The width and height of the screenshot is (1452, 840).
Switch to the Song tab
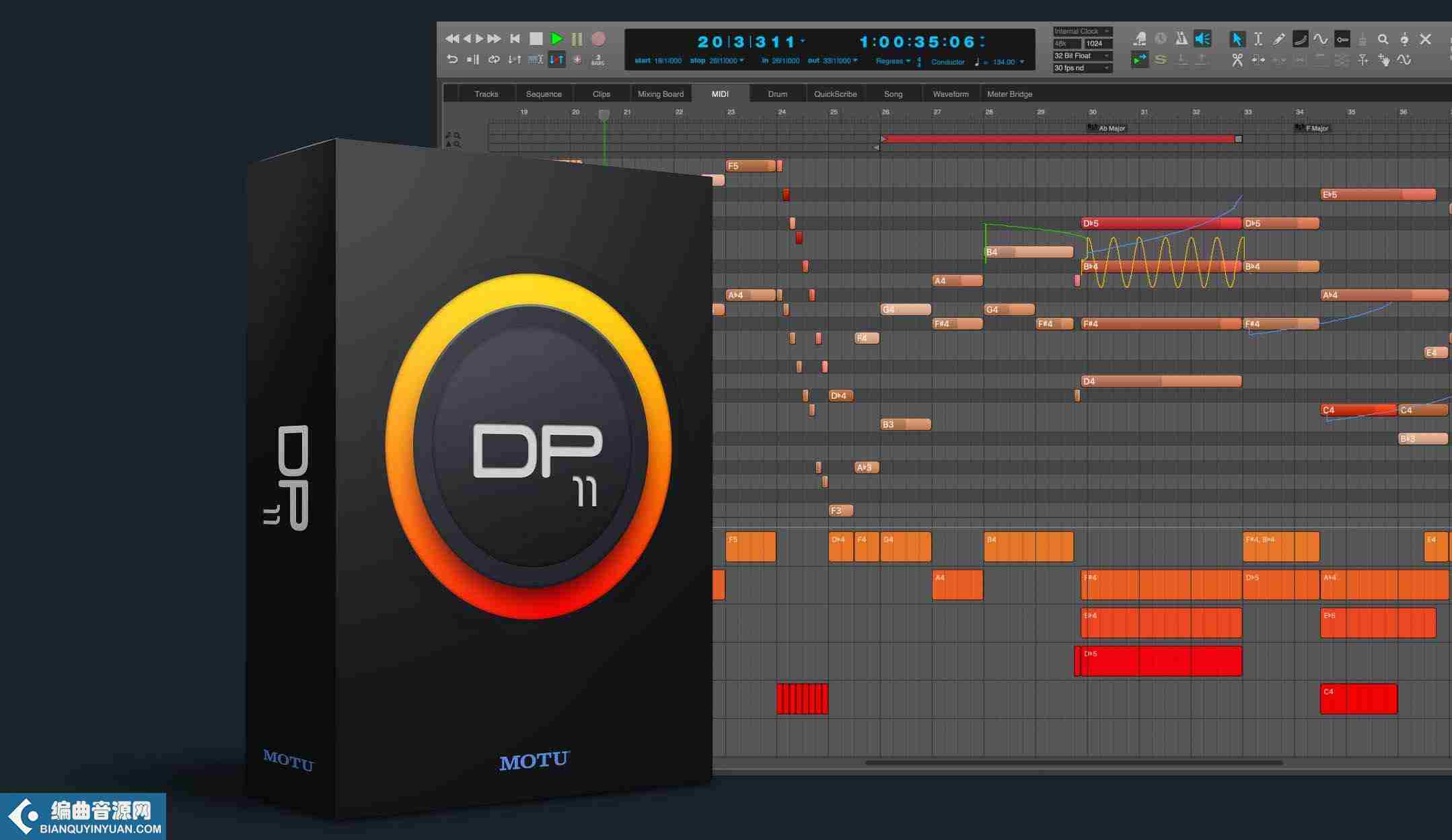(893, 94)
